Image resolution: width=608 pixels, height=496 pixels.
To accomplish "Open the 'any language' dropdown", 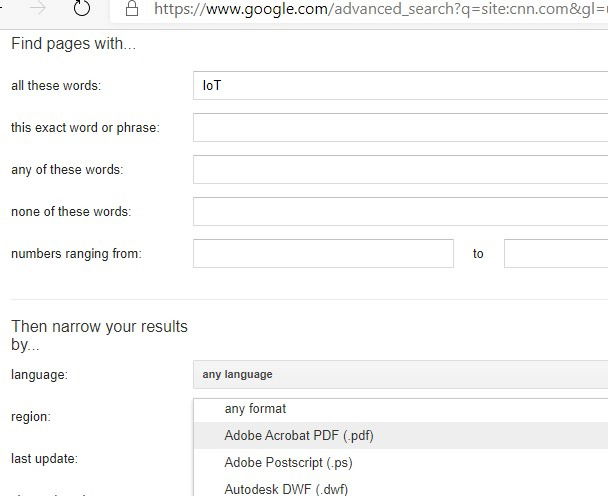I will tap(400, 374).
